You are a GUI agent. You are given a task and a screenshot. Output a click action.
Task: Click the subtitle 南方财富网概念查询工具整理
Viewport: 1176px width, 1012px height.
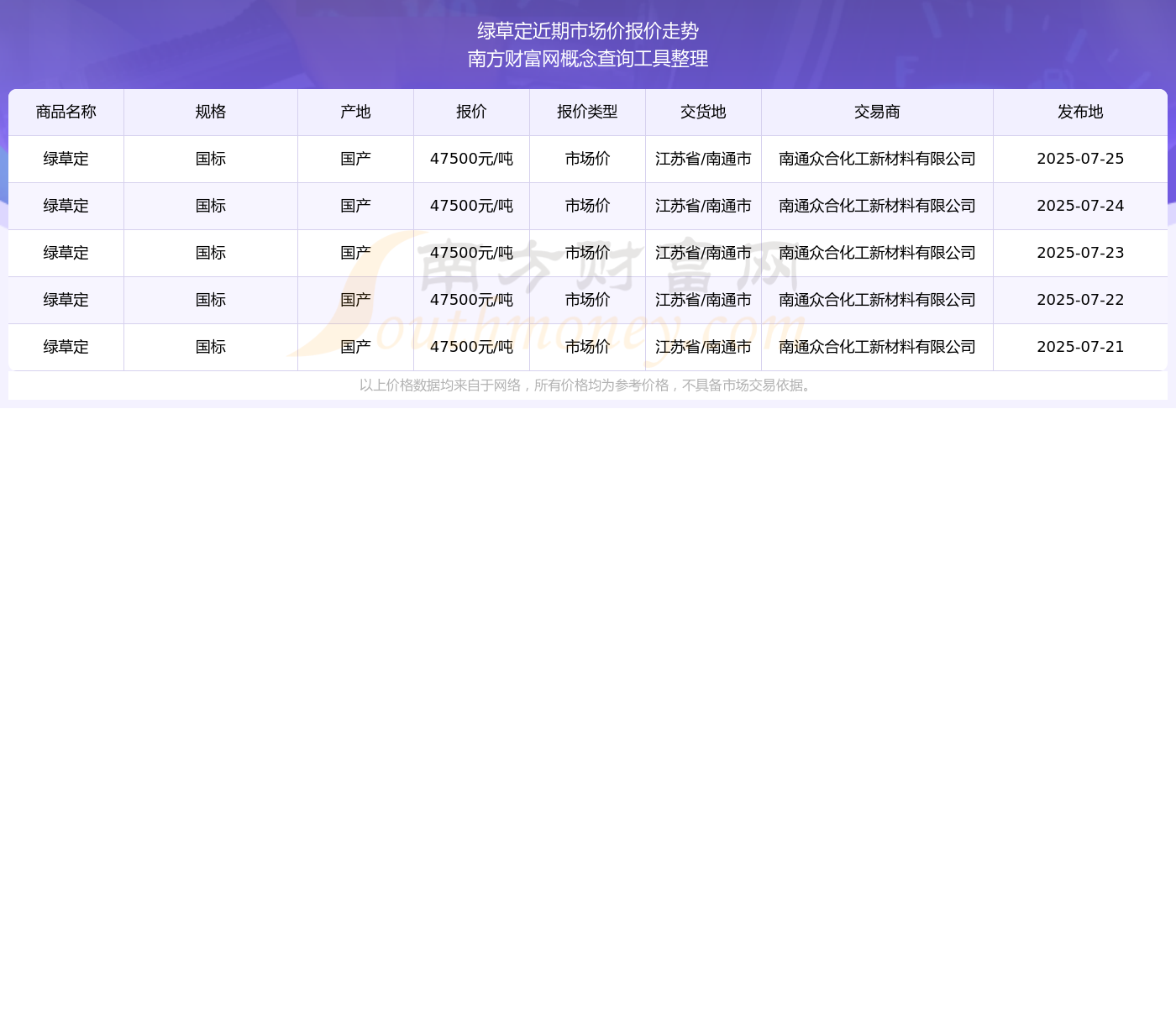click(588, 59)
